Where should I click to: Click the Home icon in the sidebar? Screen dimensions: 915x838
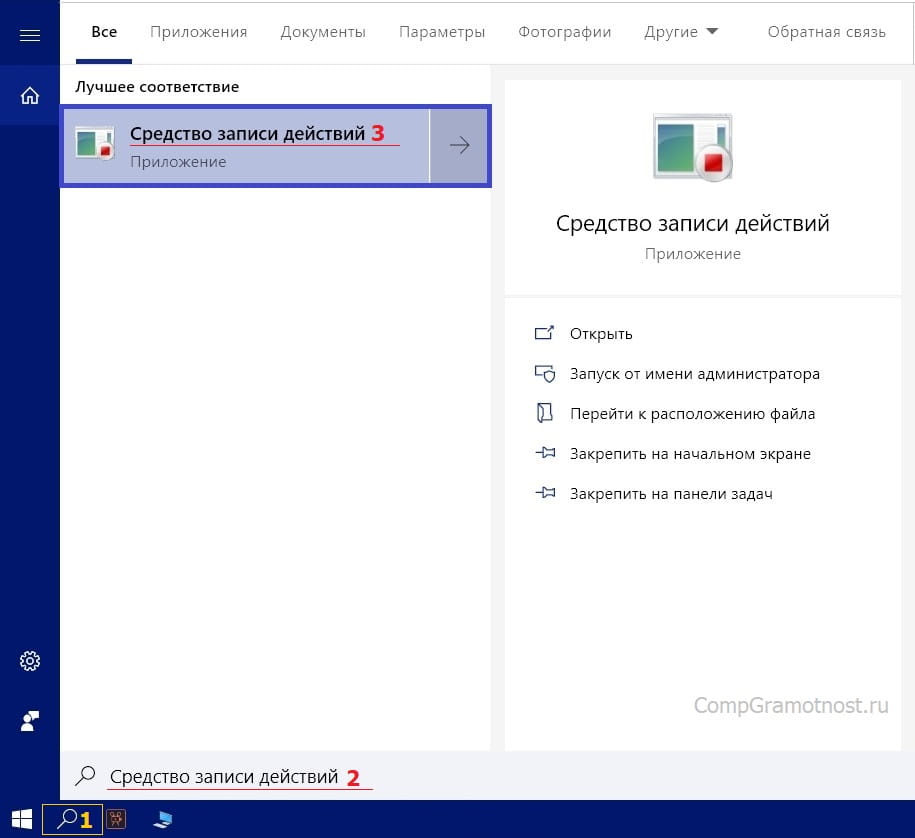pyautogui.click(x=30, y=95)
